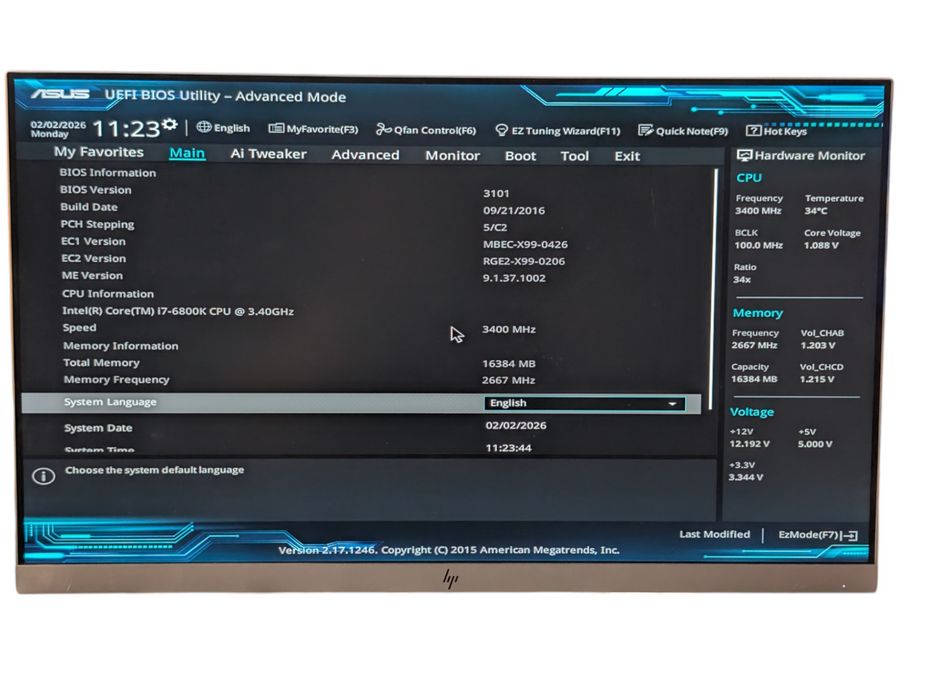Click the Intel Core i7-6800K CPU line

pyautogui.click(x=178, y=311)
